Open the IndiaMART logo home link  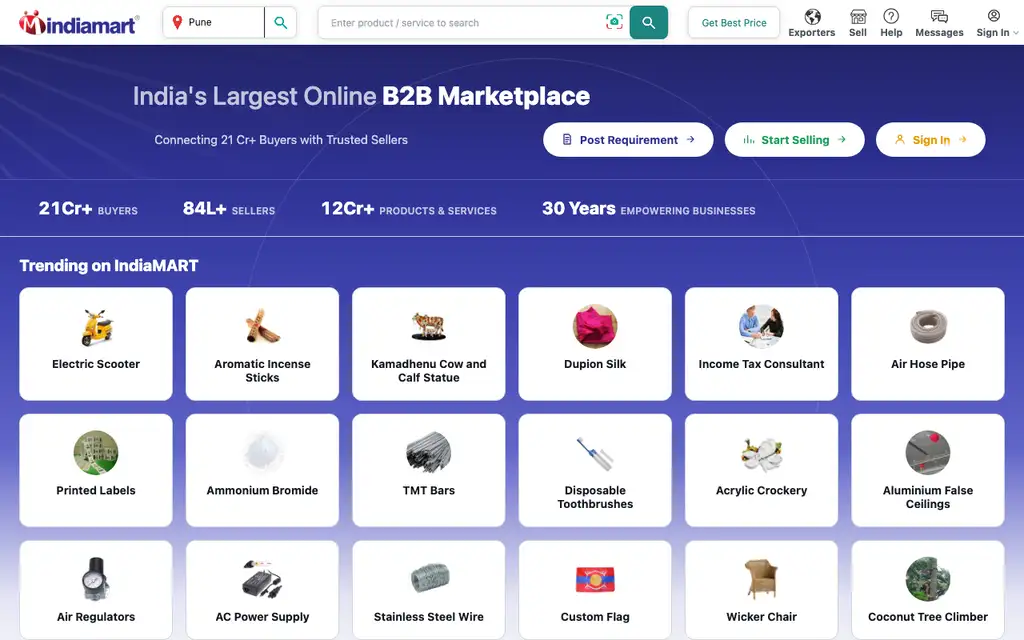pyautogui.click(x=78, y=23)
